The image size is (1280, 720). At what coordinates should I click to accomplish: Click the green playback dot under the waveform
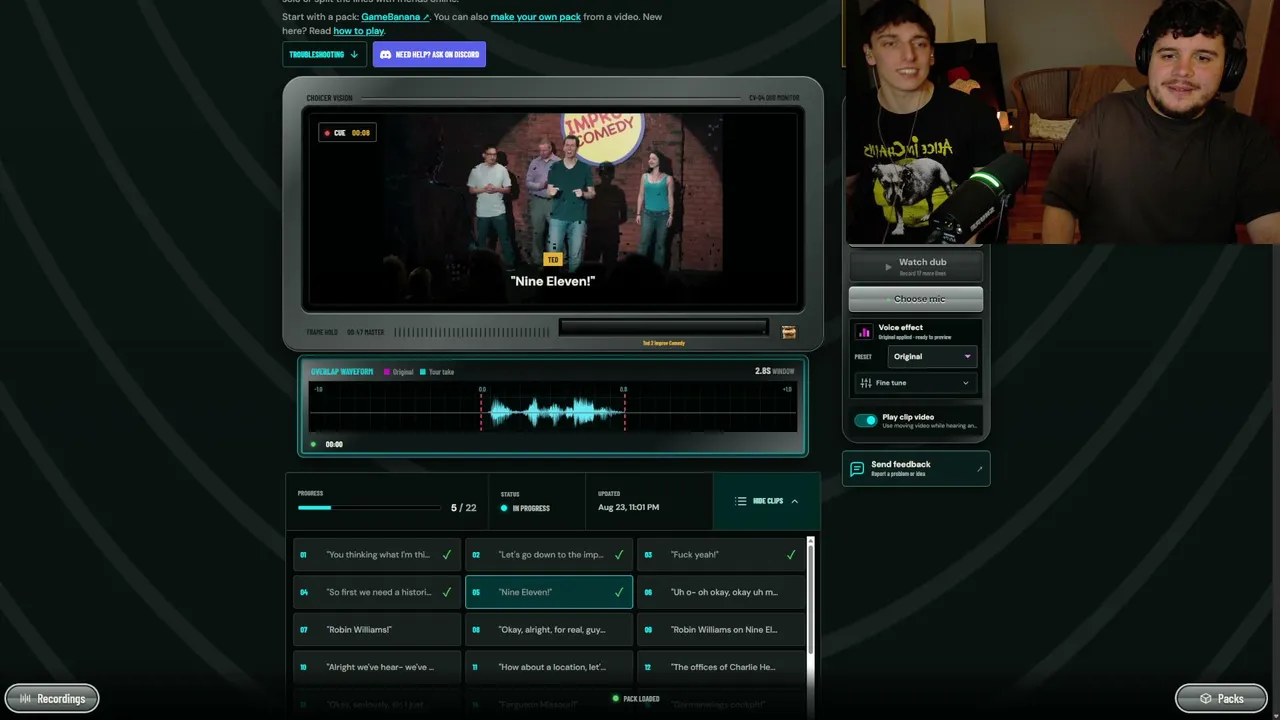pos(313,444)
